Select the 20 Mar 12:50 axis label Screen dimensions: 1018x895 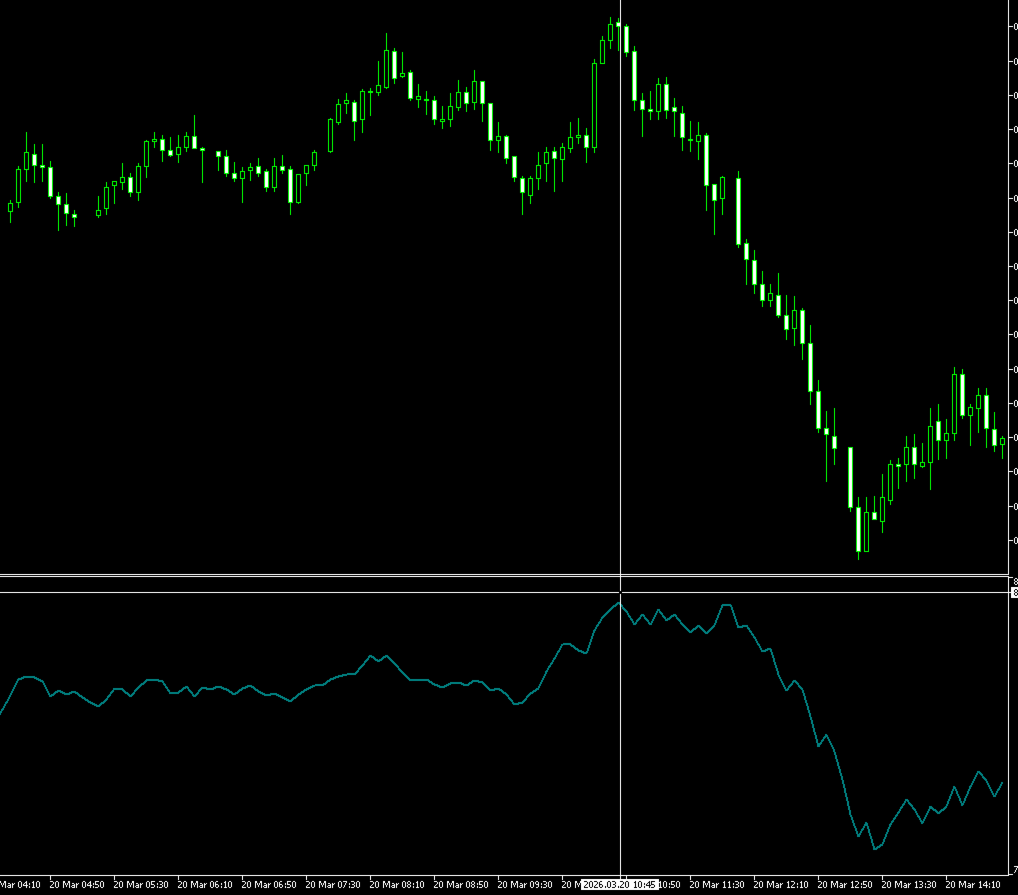point(845,885)
